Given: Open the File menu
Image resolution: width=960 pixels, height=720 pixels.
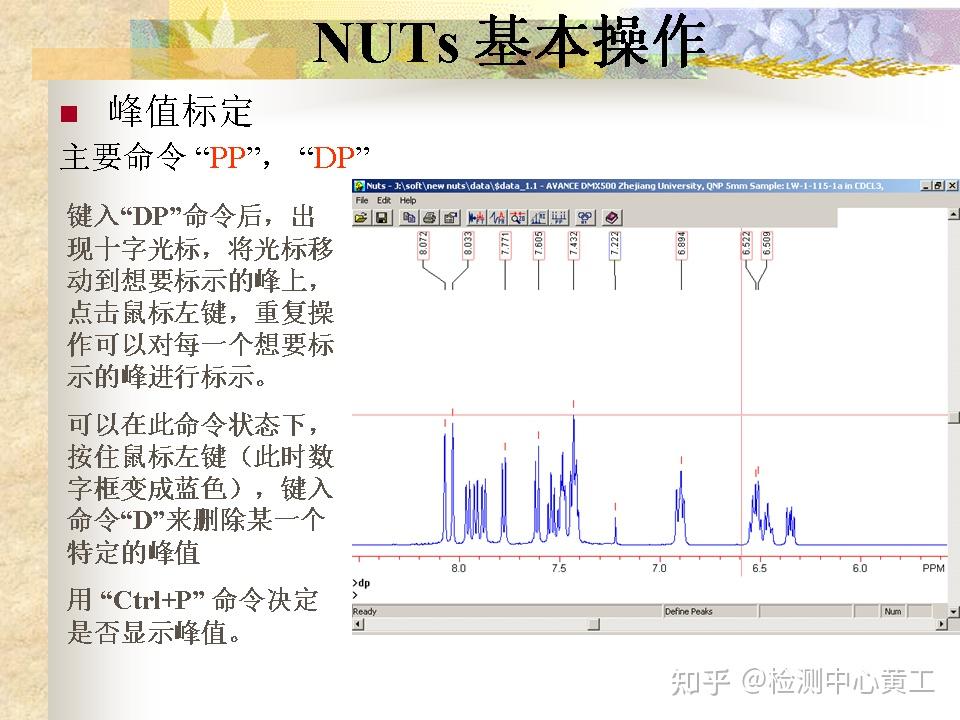Looking at the screenshot, I should point(360,200).
